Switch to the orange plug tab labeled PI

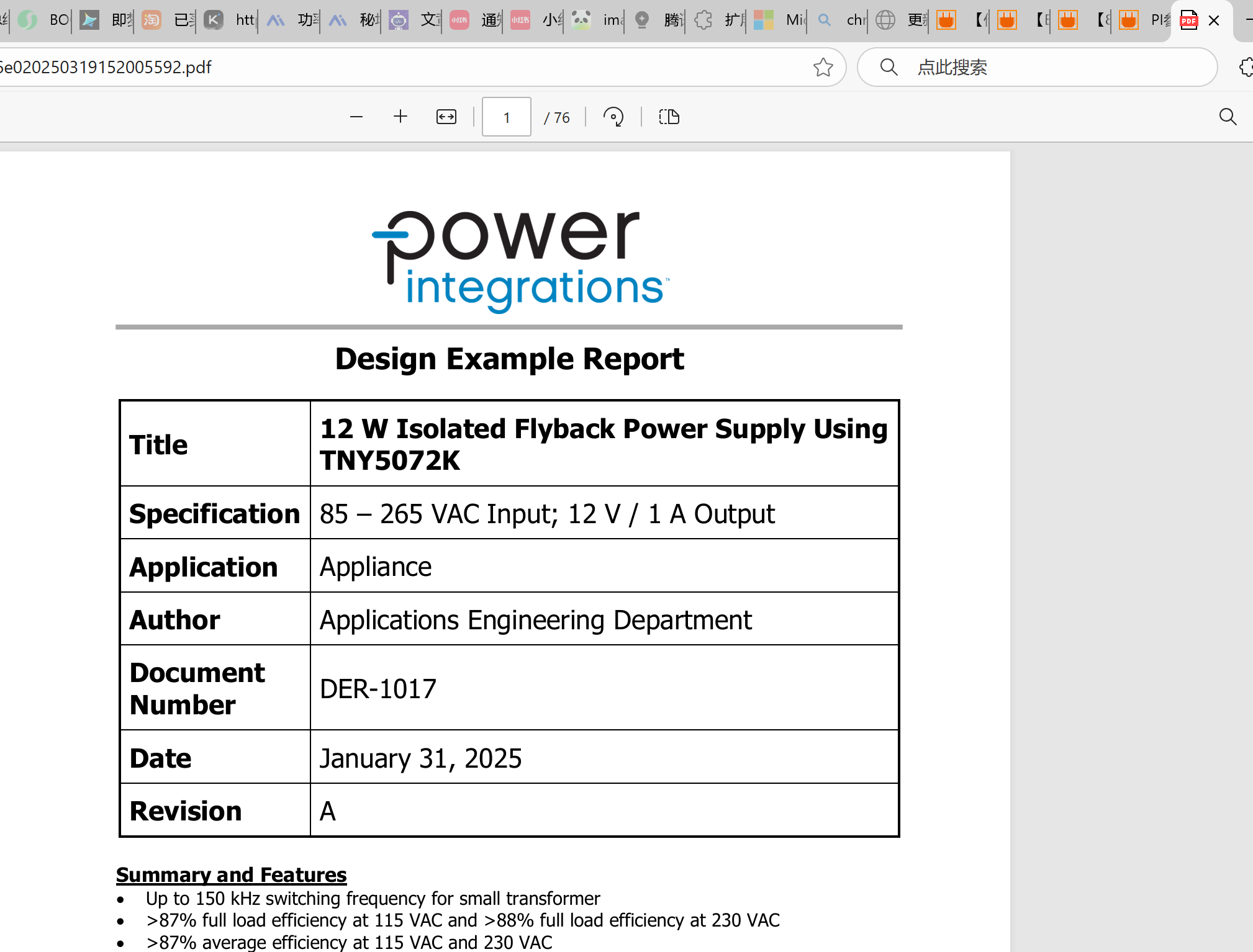(x=1144, y=20)
